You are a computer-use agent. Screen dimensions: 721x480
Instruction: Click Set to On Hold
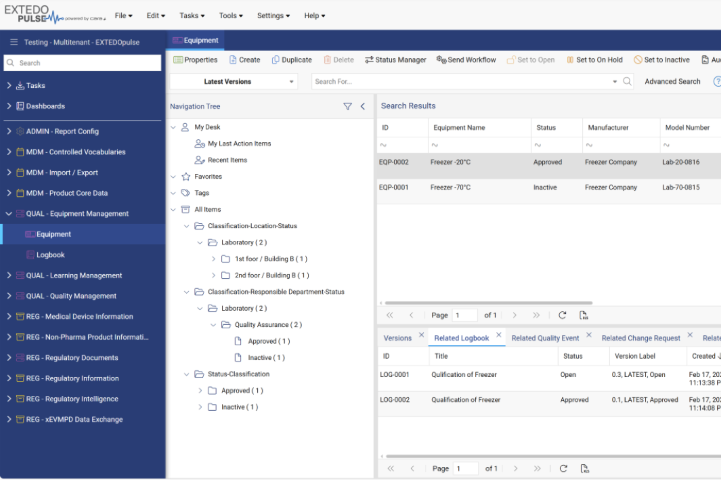click(x=595, y=60)
